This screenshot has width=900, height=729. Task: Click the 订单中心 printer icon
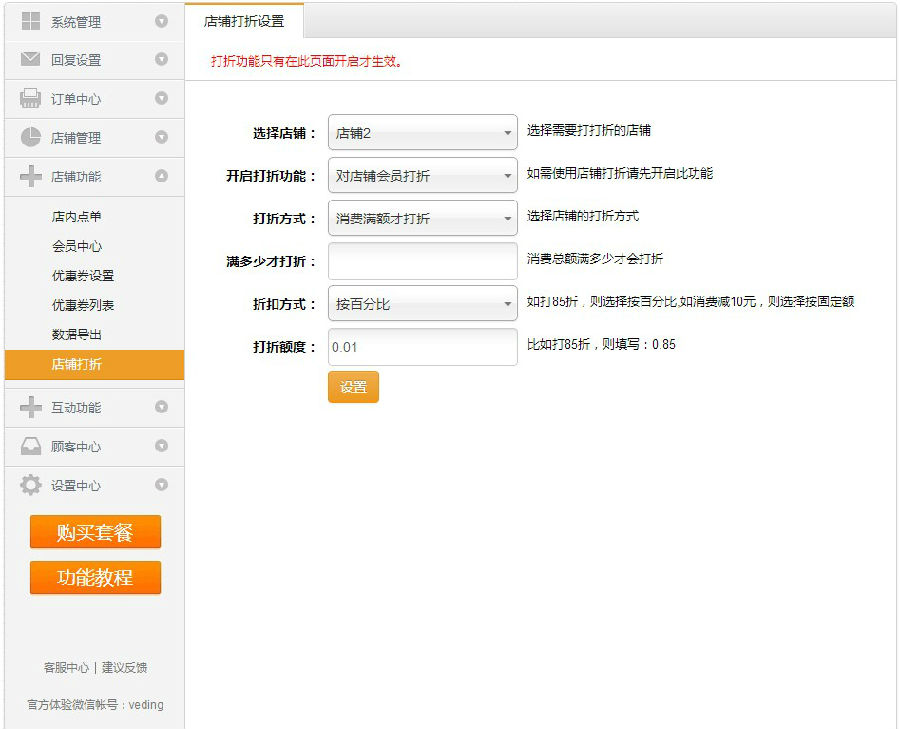click(x=30, y=98)
